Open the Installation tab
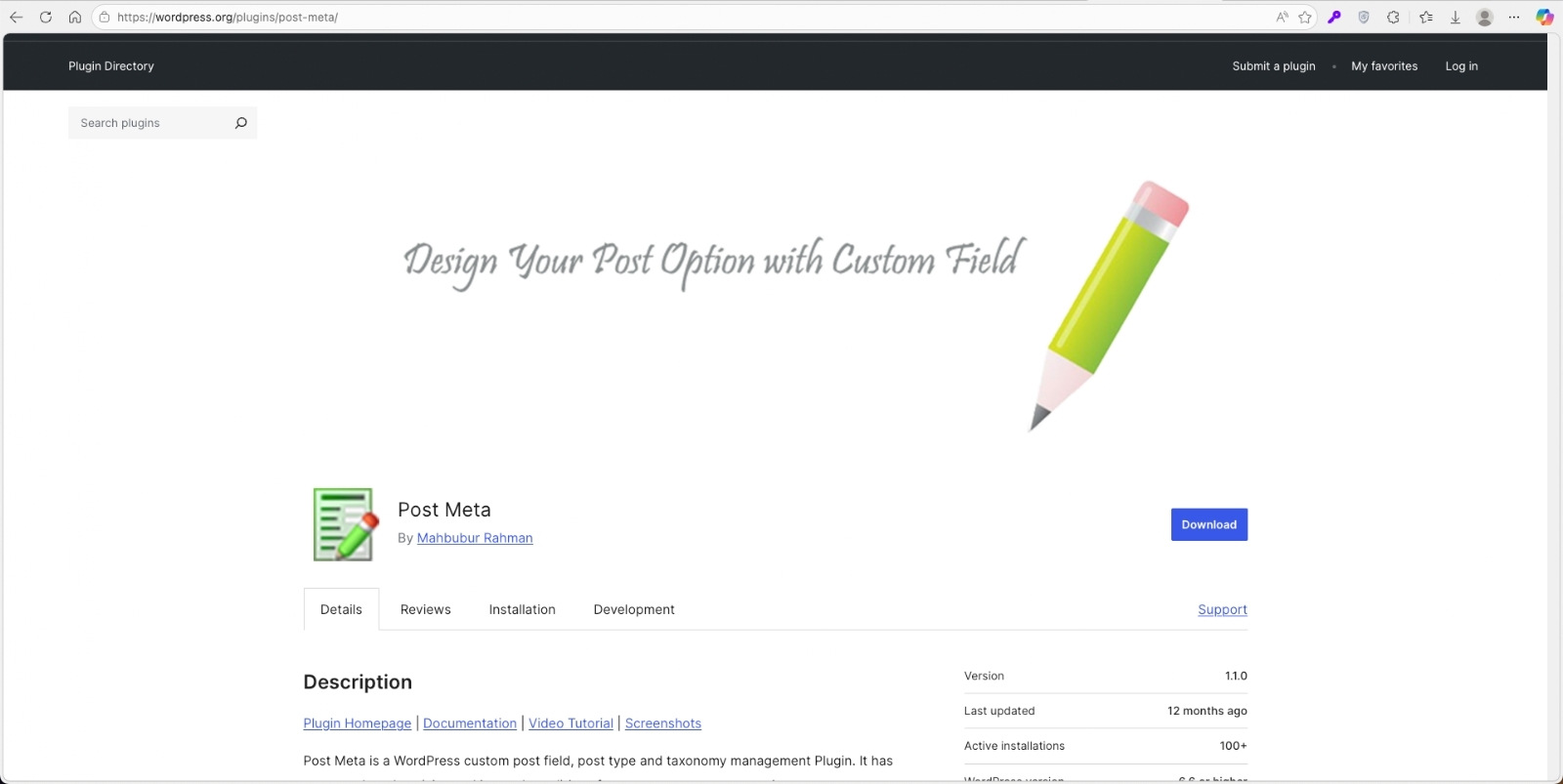Viewport: 1563px width, 784px height. 523,609
